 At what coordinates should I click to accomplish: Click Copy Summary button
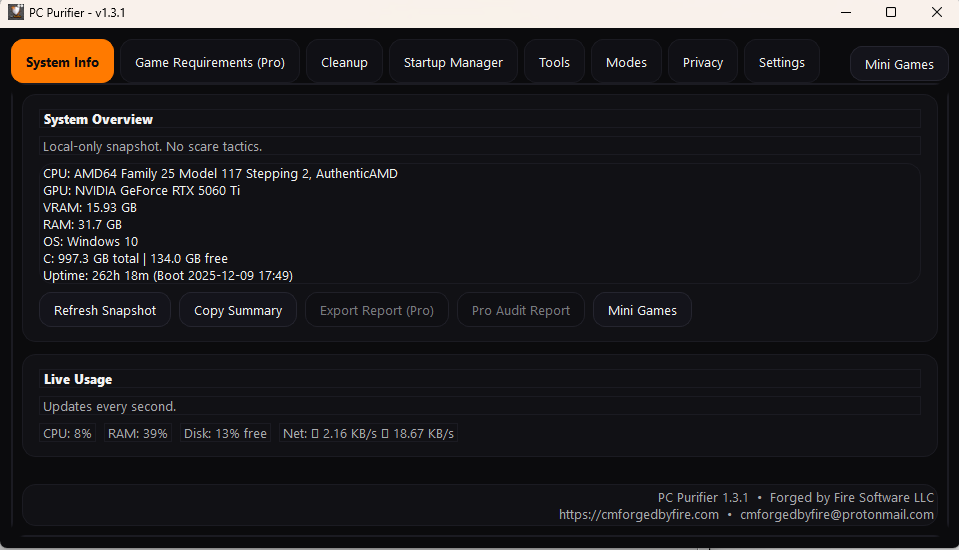[238, 310]
